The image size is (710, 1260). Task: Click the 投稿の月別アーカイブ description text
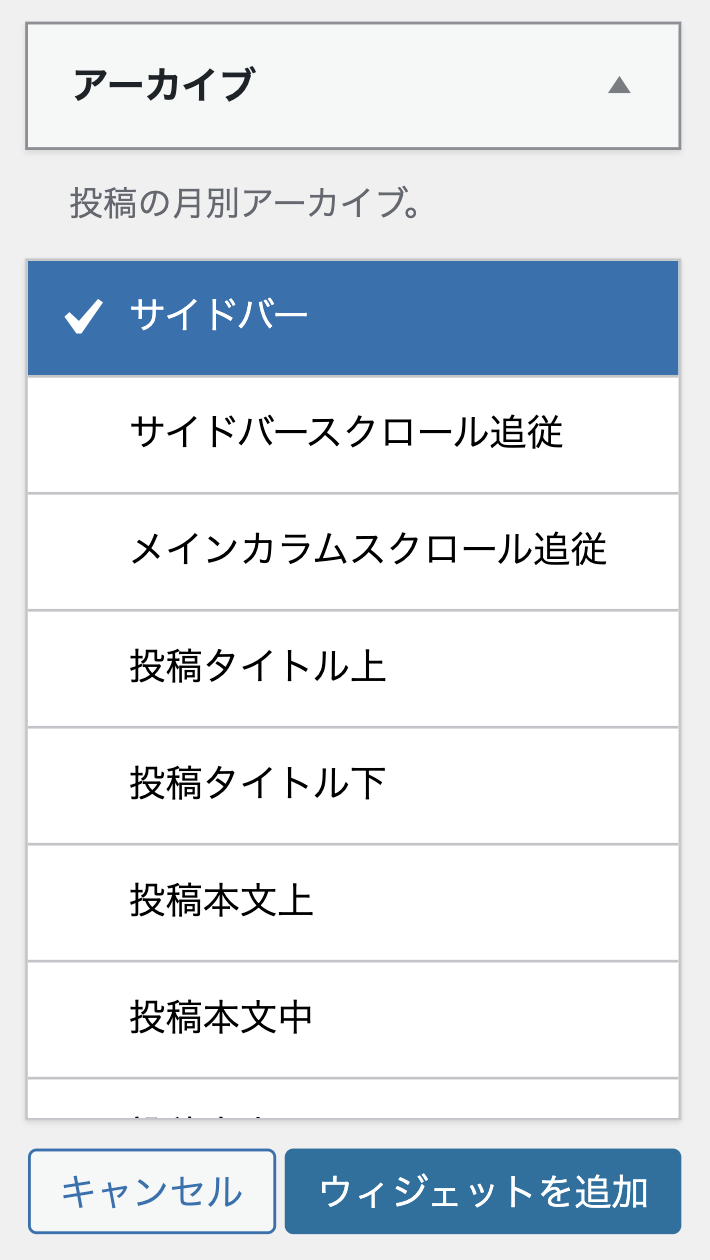tap(244, 204)
